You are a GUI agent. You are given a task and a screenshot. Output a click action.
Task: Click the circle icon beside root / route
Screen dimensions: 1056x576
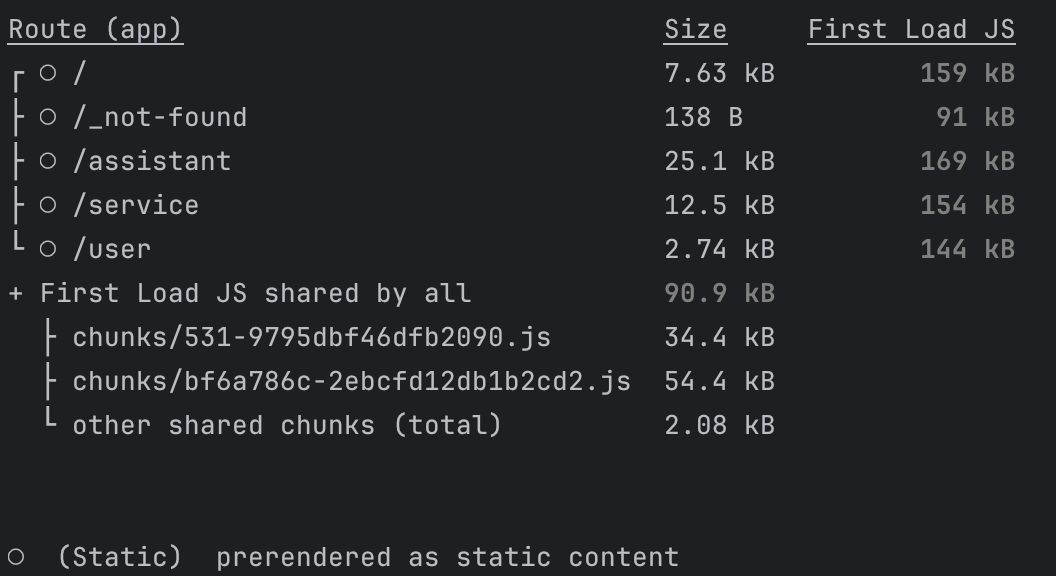48,73
